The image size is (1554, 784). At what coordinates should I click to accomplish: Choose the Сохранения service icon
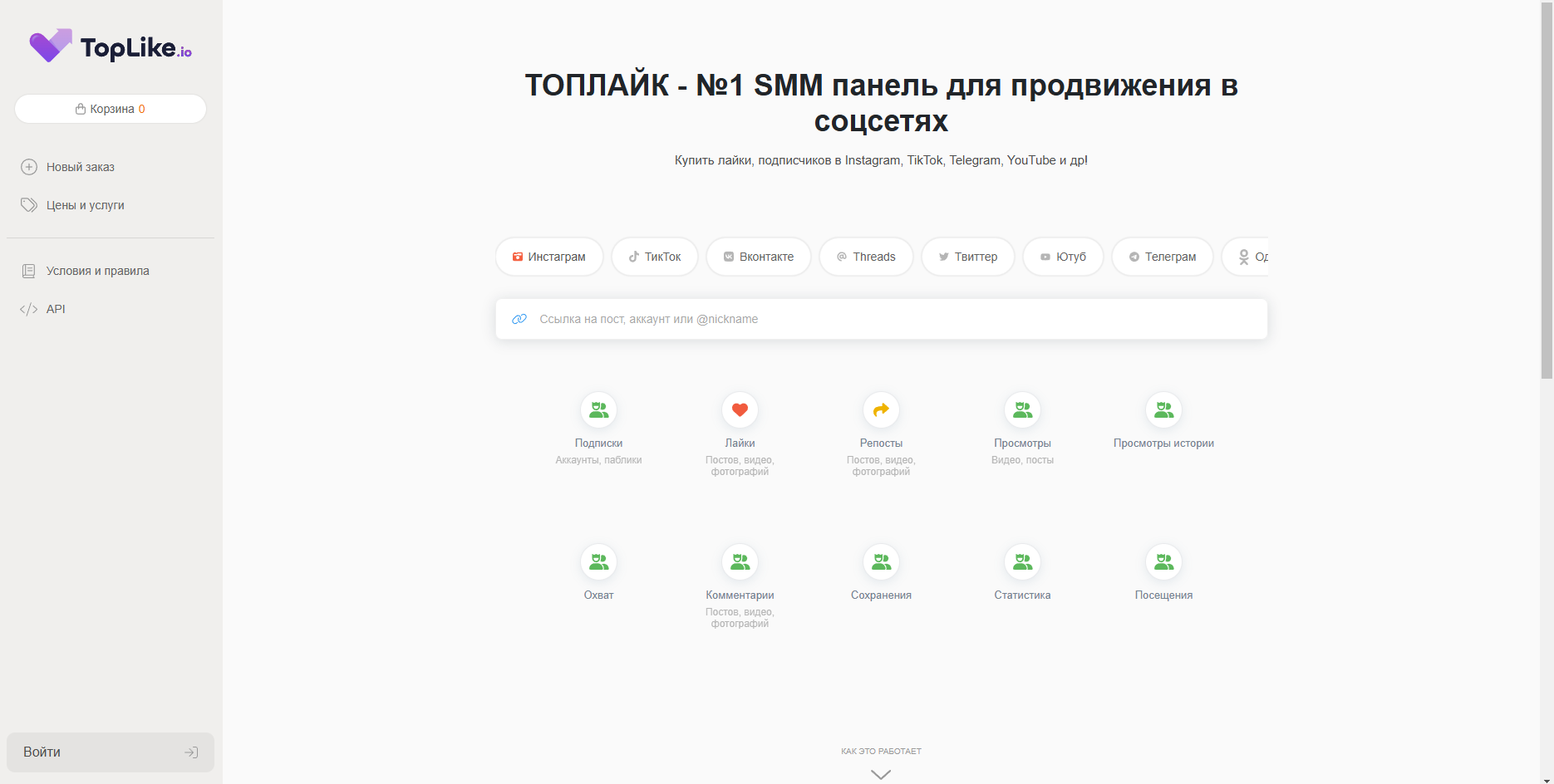(x=882, y=562)
